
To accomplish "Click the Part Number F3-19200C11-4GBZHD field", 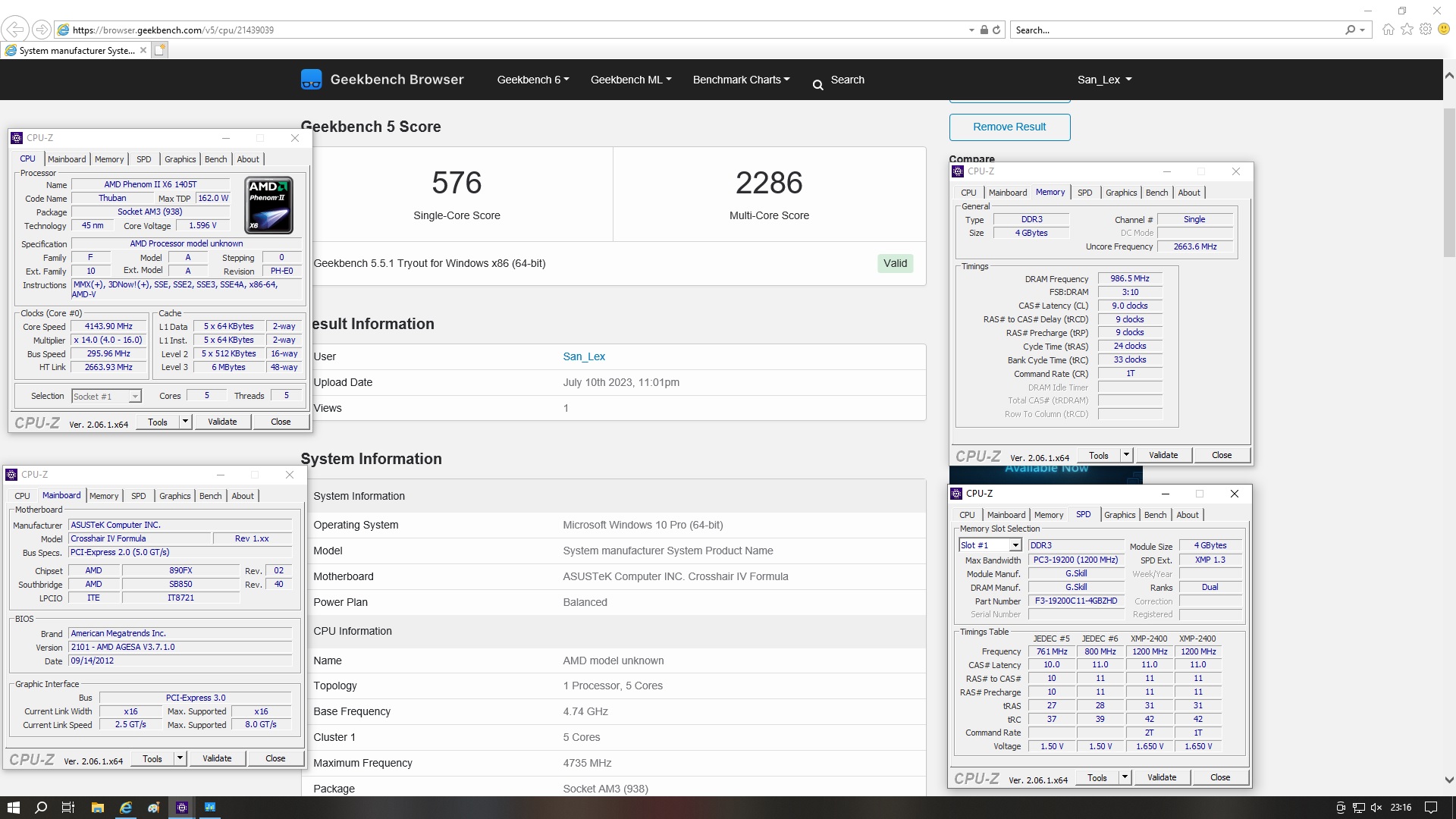I will [1076, 601].
